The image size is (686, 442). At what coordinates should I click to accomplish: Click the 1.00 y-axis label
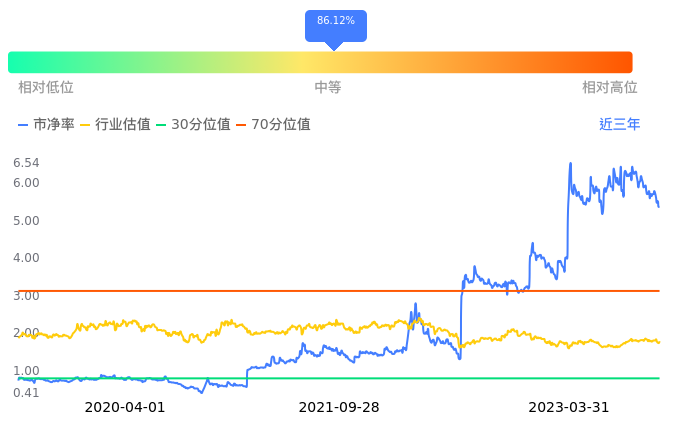[26, 371]
